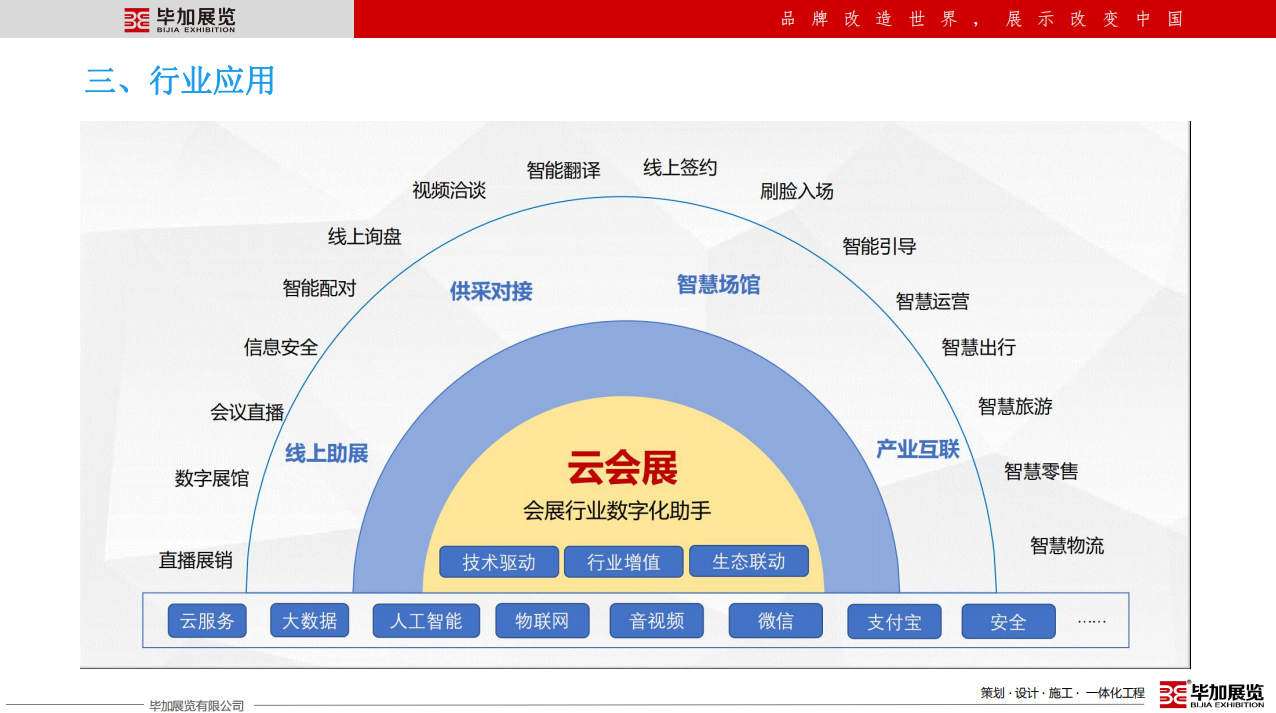The image size is (1276, 713).
Task: Click the Bijia Exhibition logo at bottom right
Action: [x=1212, y=694]
